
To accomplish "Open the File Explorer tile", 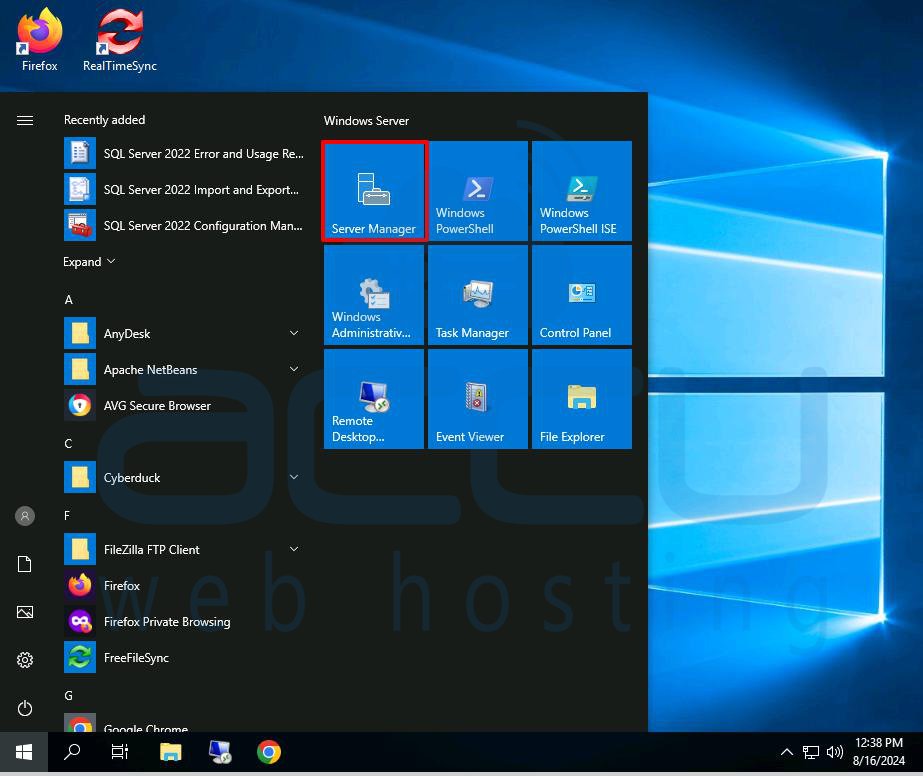I will 582,399.
